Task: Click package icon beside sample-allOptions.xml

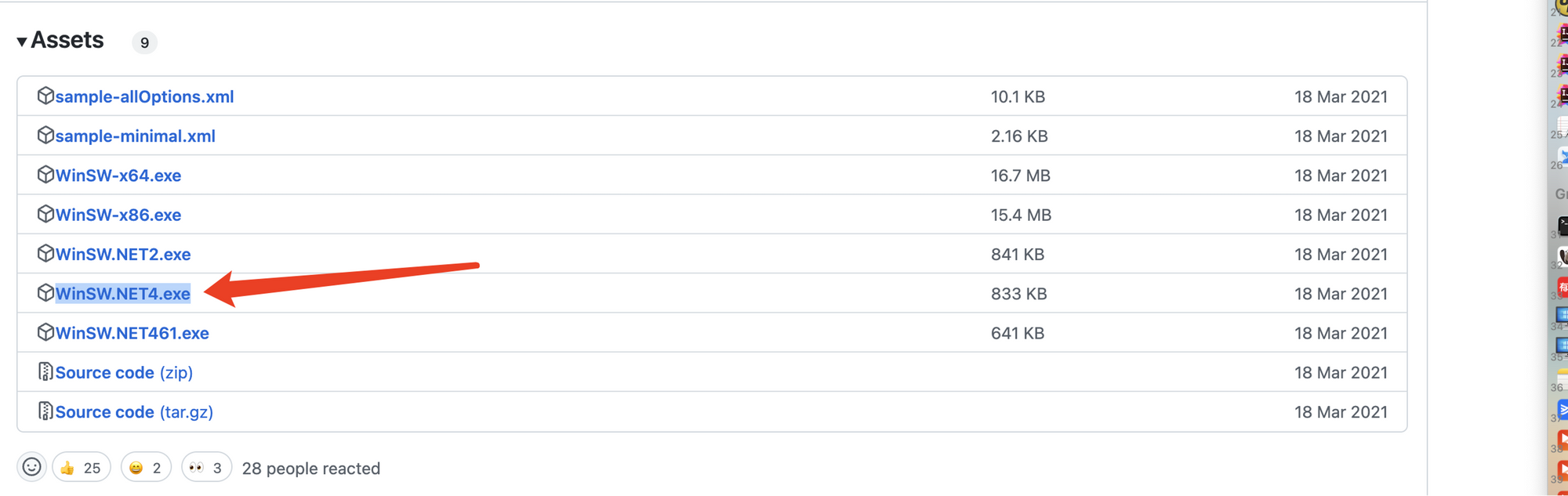Action: [45, 96]
